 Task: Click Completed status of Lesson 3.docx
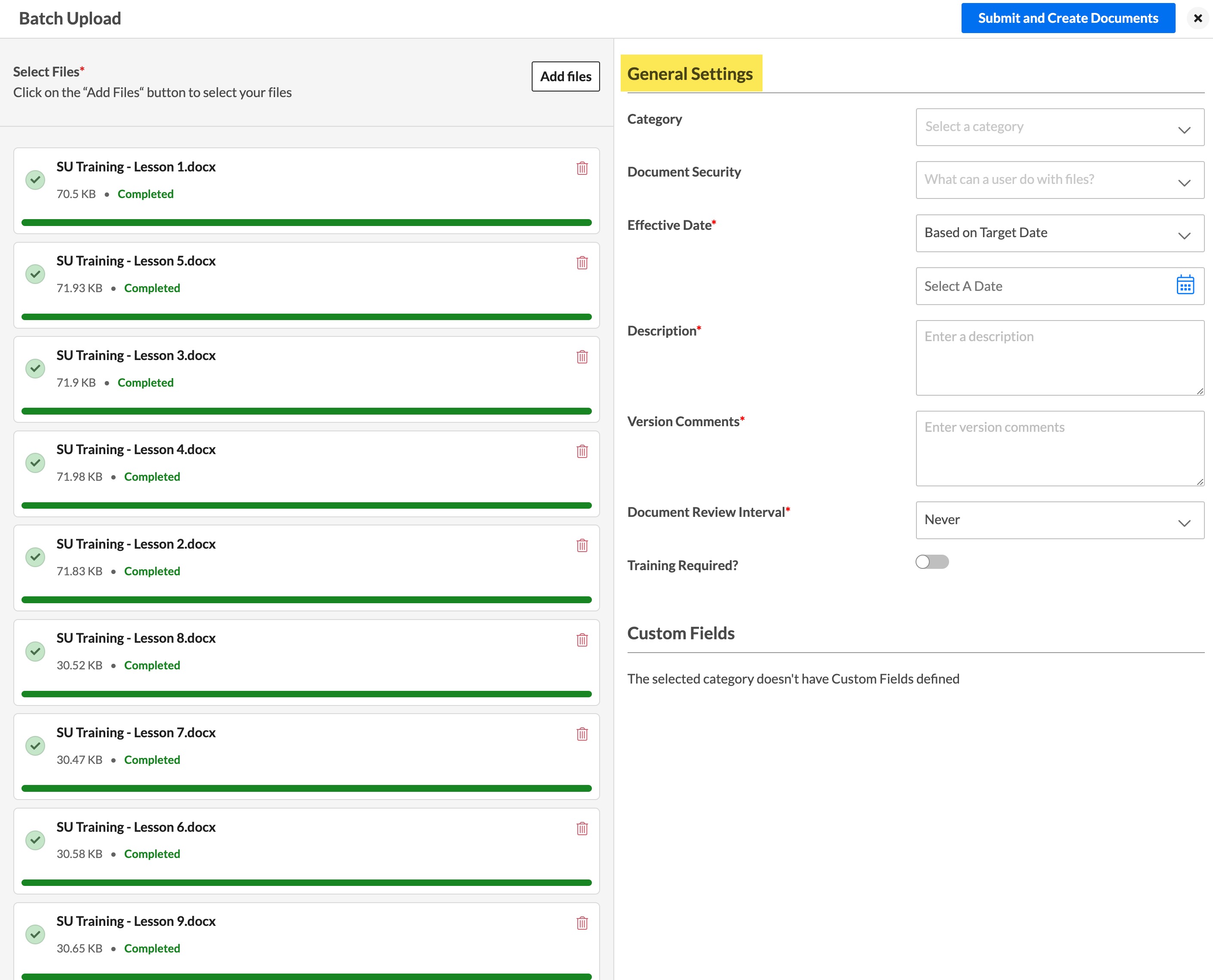point(146,383)
